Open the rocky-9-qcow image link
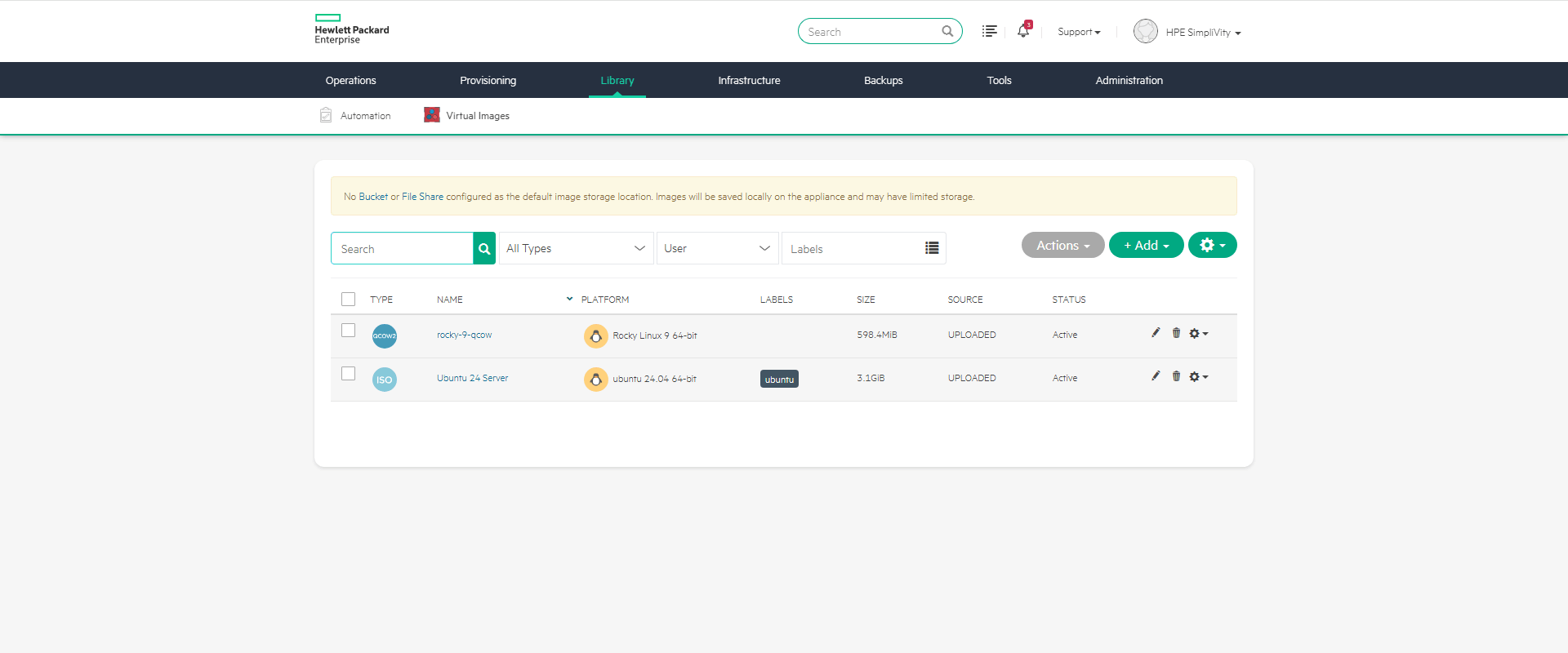The width and height of the screenshot is (1568, 653). pyautogui.click(x=464, y=335)
